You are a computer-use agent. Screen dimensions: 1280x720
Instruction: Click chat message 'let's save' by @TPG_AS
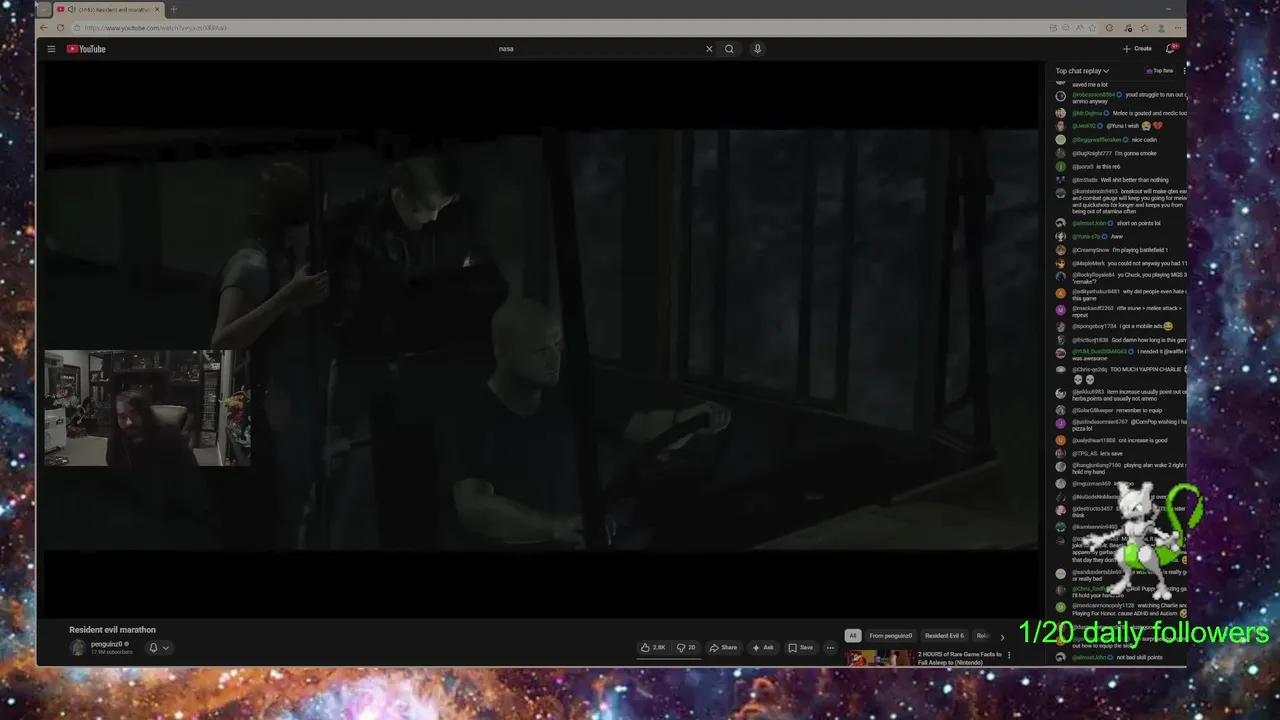(1111, 453)
